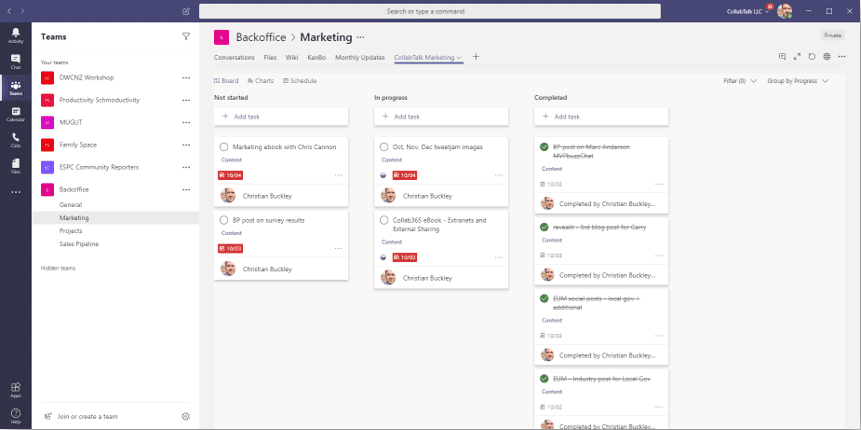This screenshot has height=430, width=861.
Task: Switch to the Monthly Updates tab
Action: tap(360, 57)
